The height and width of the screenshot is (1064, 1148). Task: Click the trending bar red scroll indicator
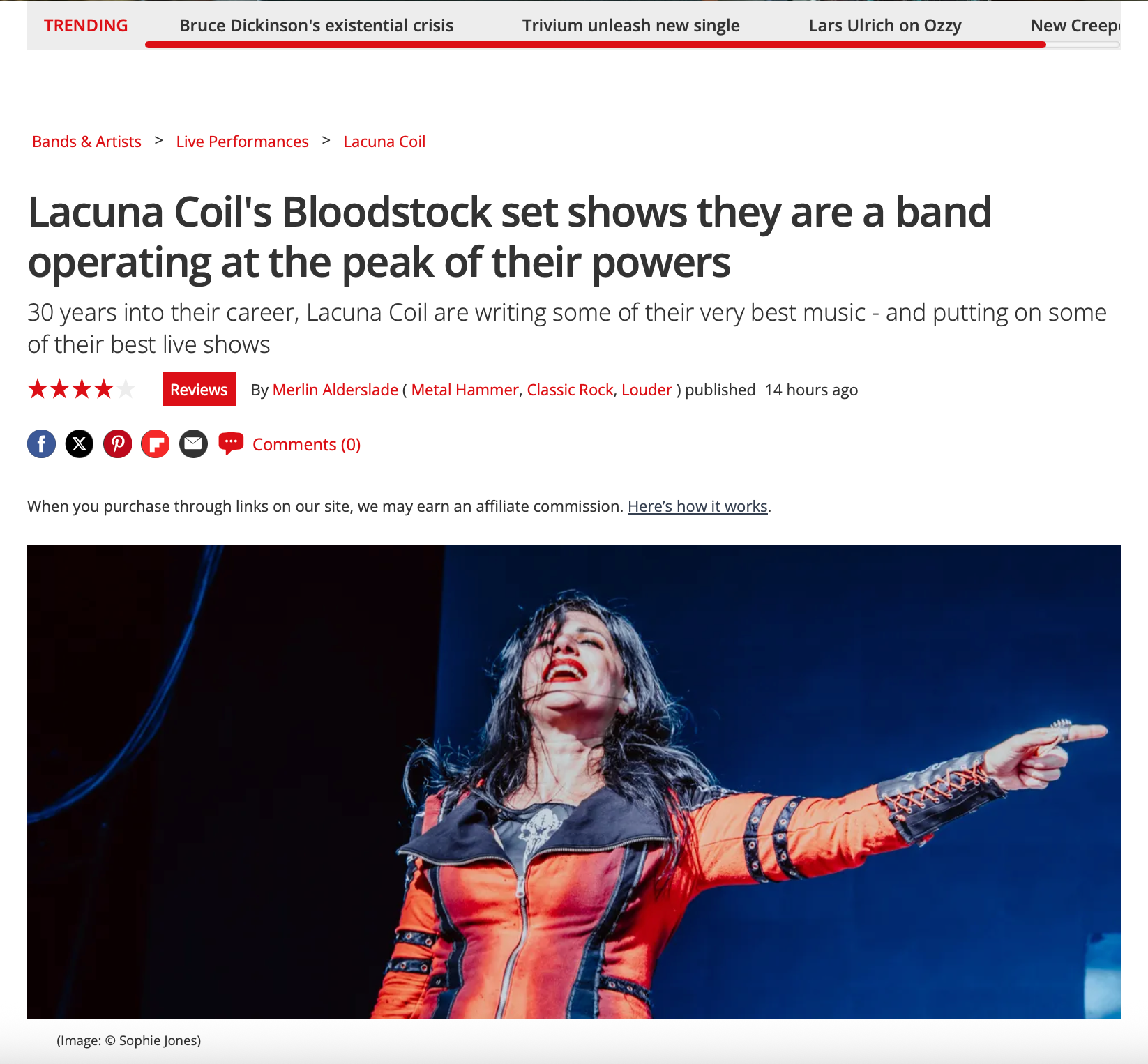coord(596,45)
